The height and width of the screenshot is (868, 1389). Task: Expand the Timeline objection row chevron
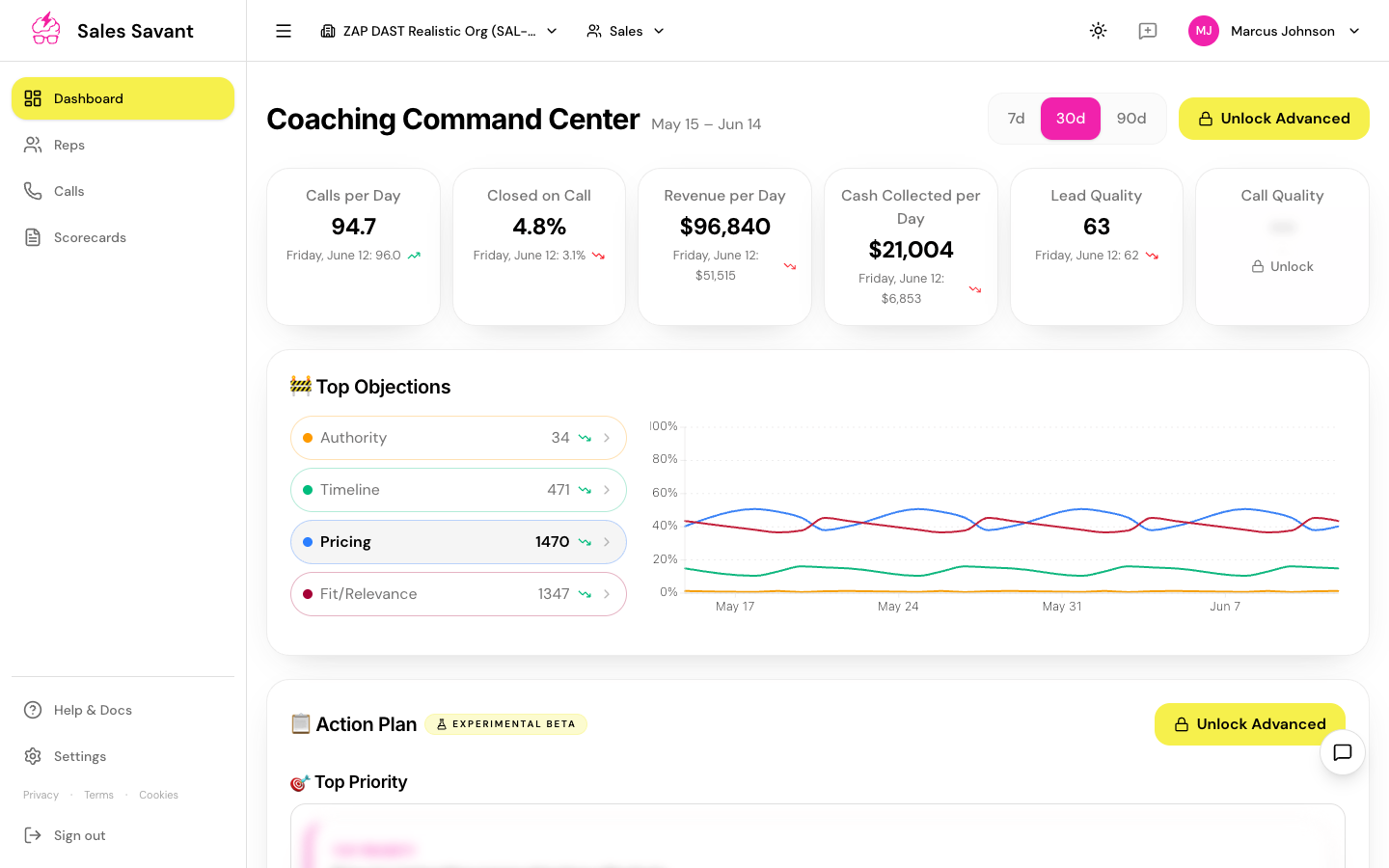(x=607, y=490)
